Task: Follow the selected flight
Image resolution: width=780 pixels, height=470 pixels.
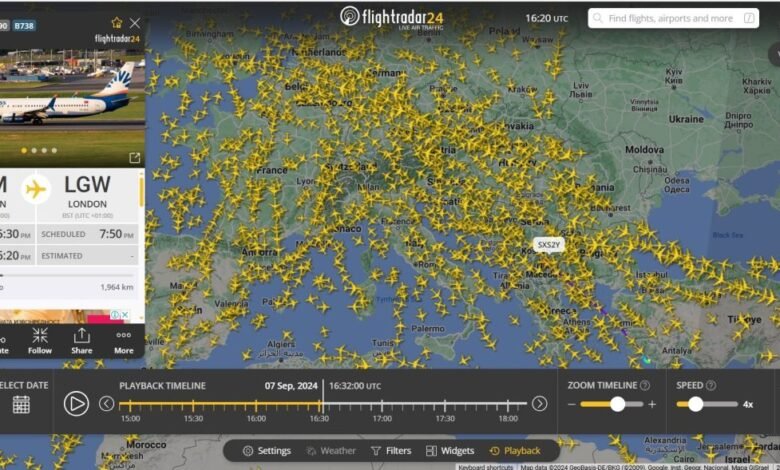Action: tap(40, 341)
